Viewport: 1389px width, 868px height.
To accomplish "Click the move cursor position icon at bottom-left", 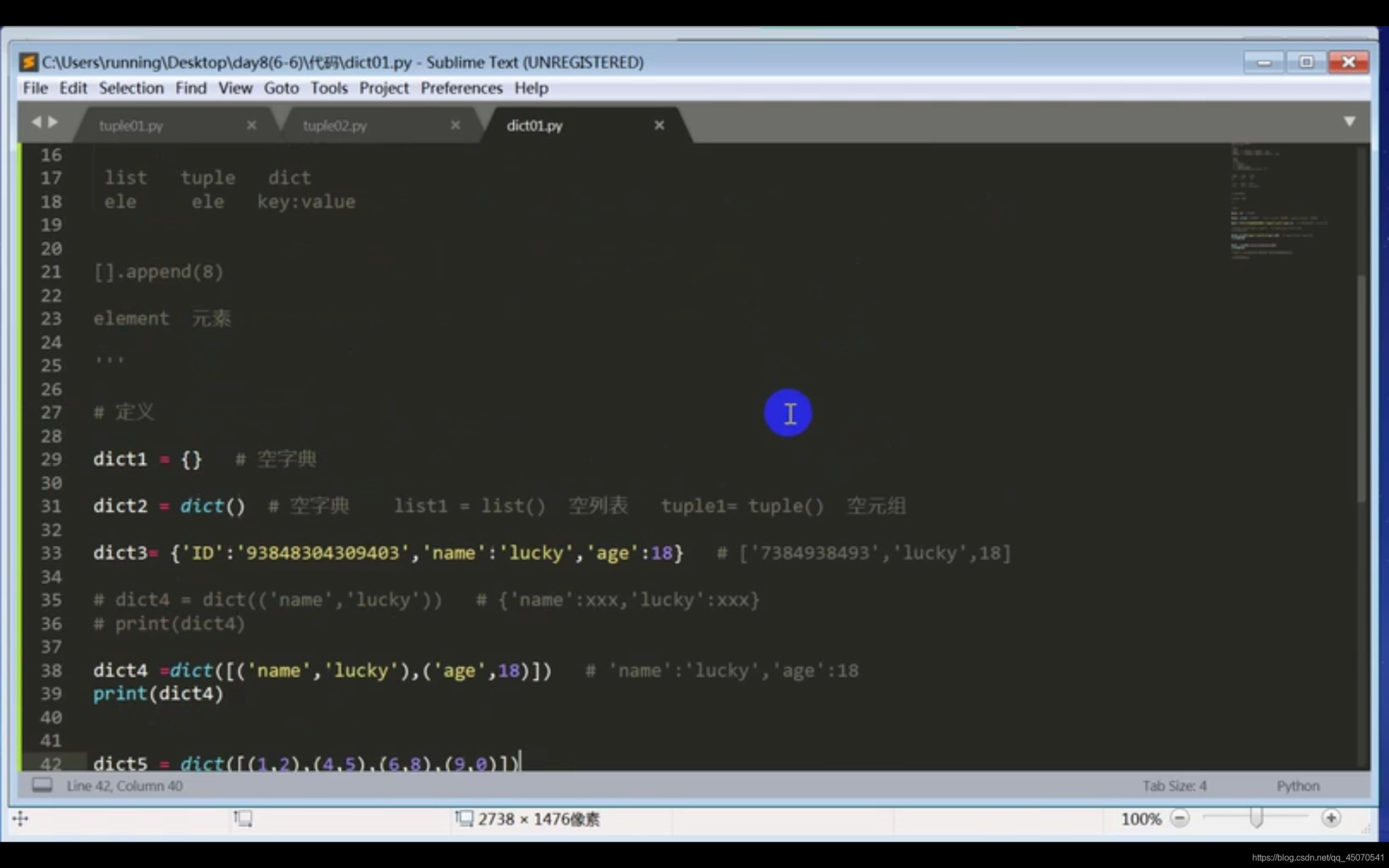I will pyautogui.click(x=20, y=819).
